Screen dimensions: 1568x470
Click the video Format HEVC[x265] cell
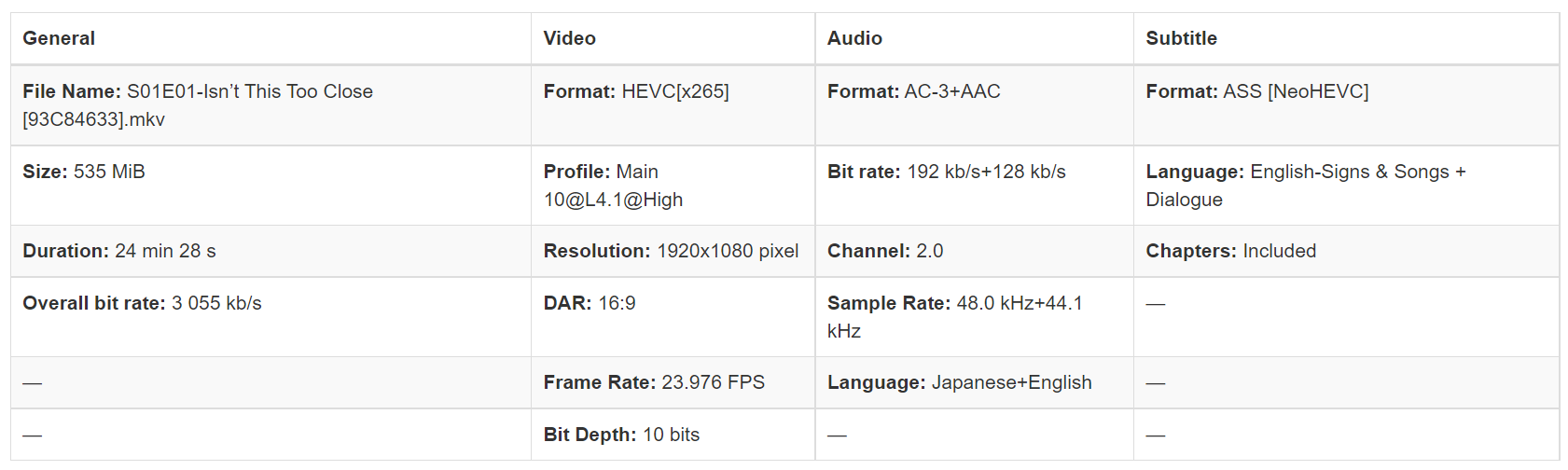point(673,105)
